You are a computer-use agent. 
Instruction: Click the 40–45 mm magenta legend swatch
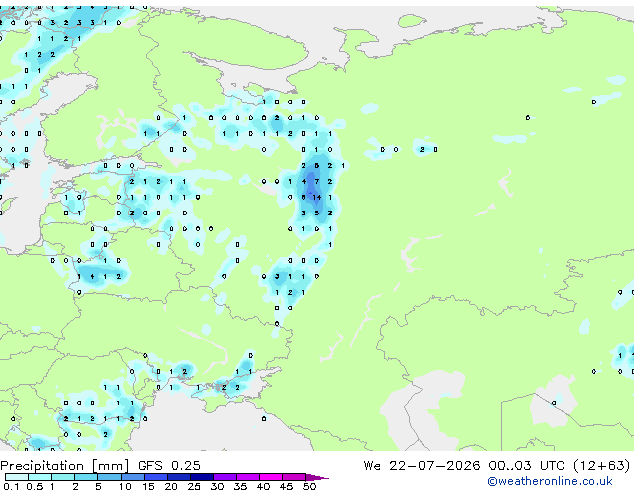coord(271,477)
